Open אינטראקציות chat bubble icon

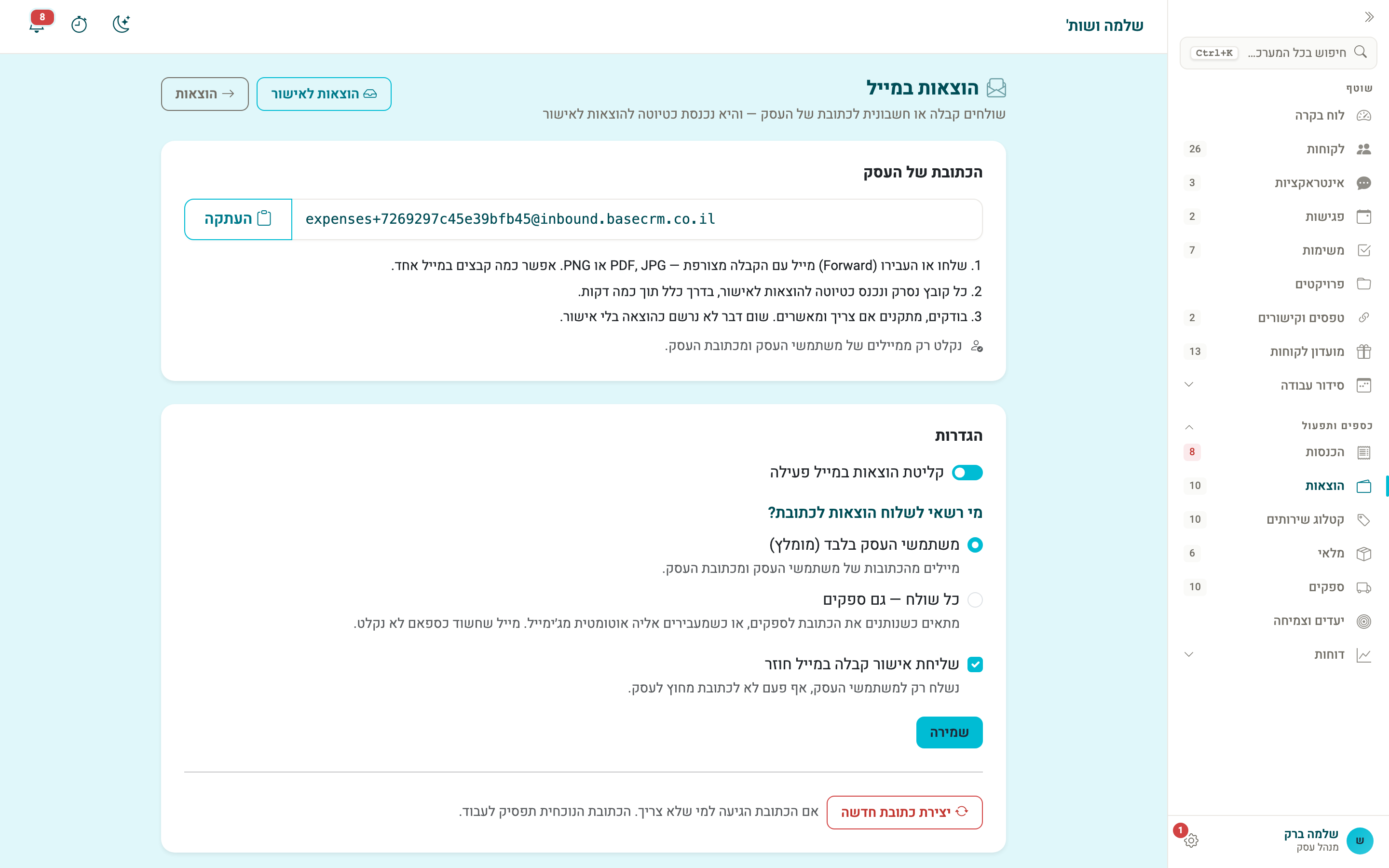pos(1364,183)
